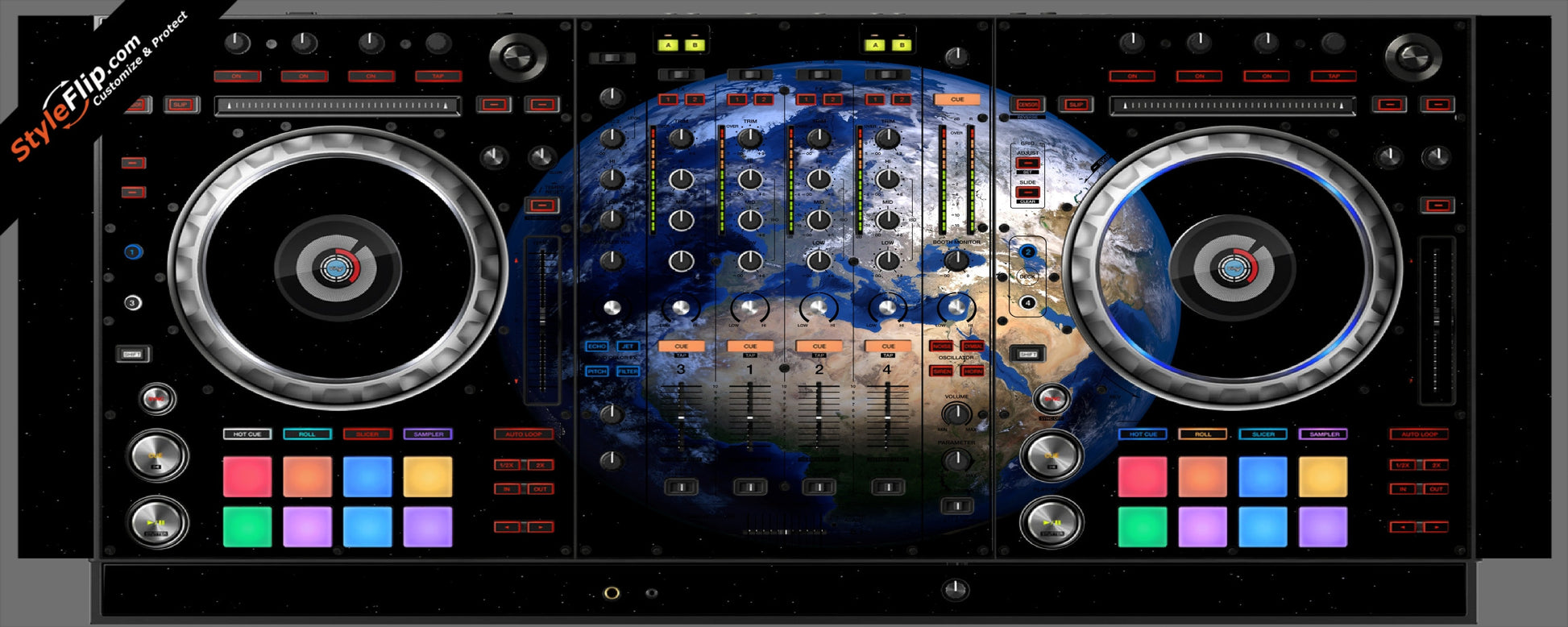This screenshot has width=1568, height=627.
Task: Click left deck tempo slider
Action: 541,320
